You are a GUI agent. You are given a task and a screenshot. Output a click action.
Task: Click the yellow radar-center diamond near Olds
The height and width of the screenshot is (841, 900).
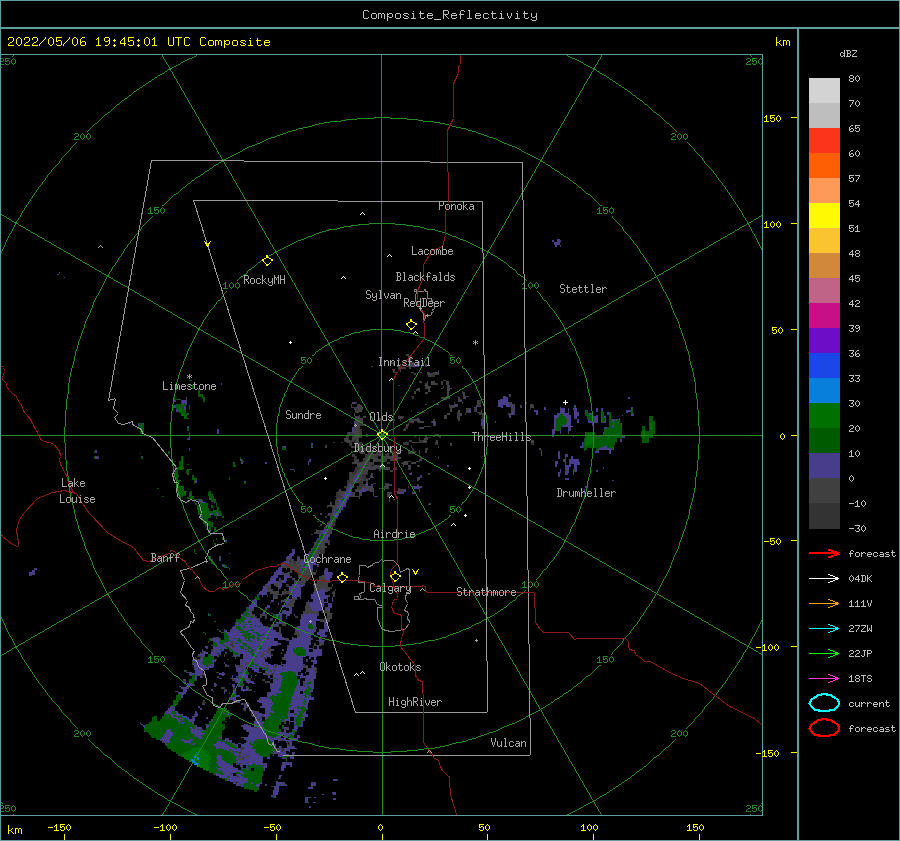click(x=382, y=435)
